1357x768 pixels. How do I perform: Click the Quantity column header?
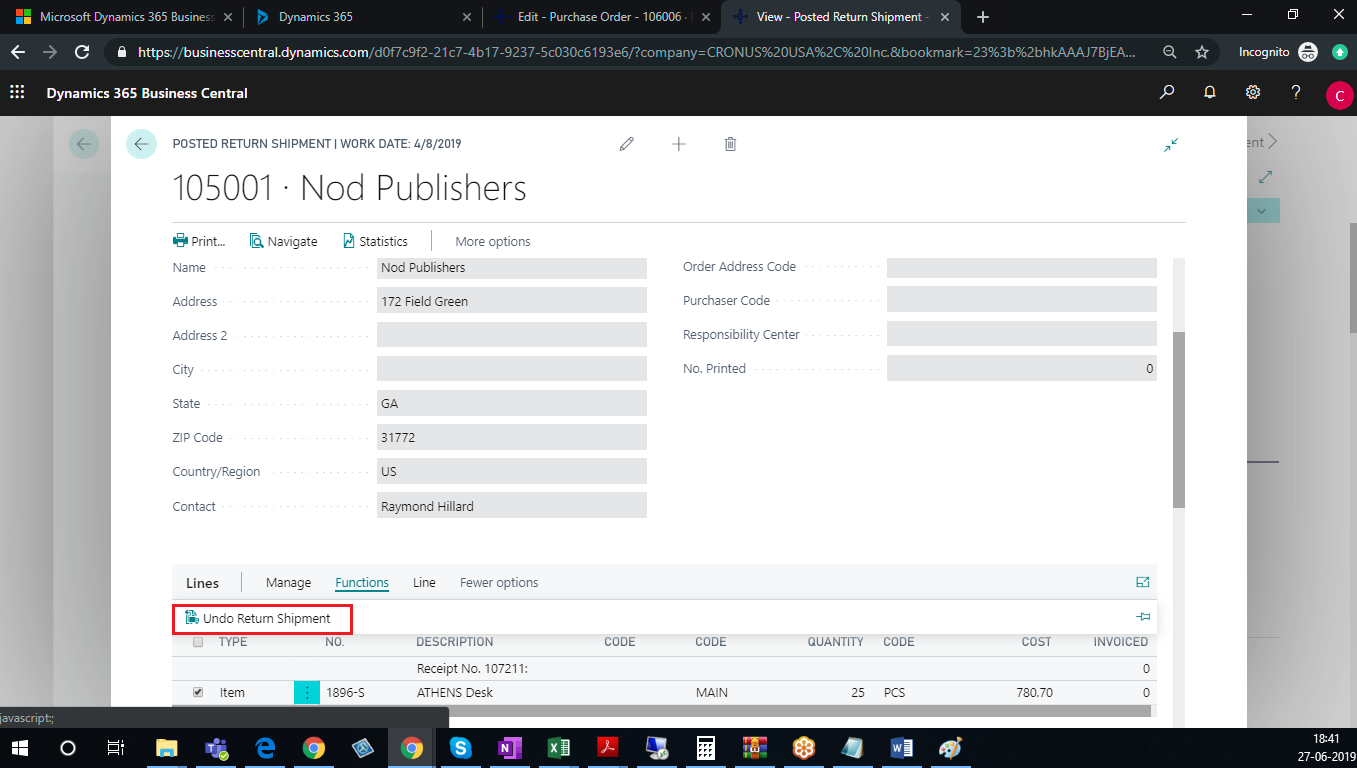click(x=835, y=642)
